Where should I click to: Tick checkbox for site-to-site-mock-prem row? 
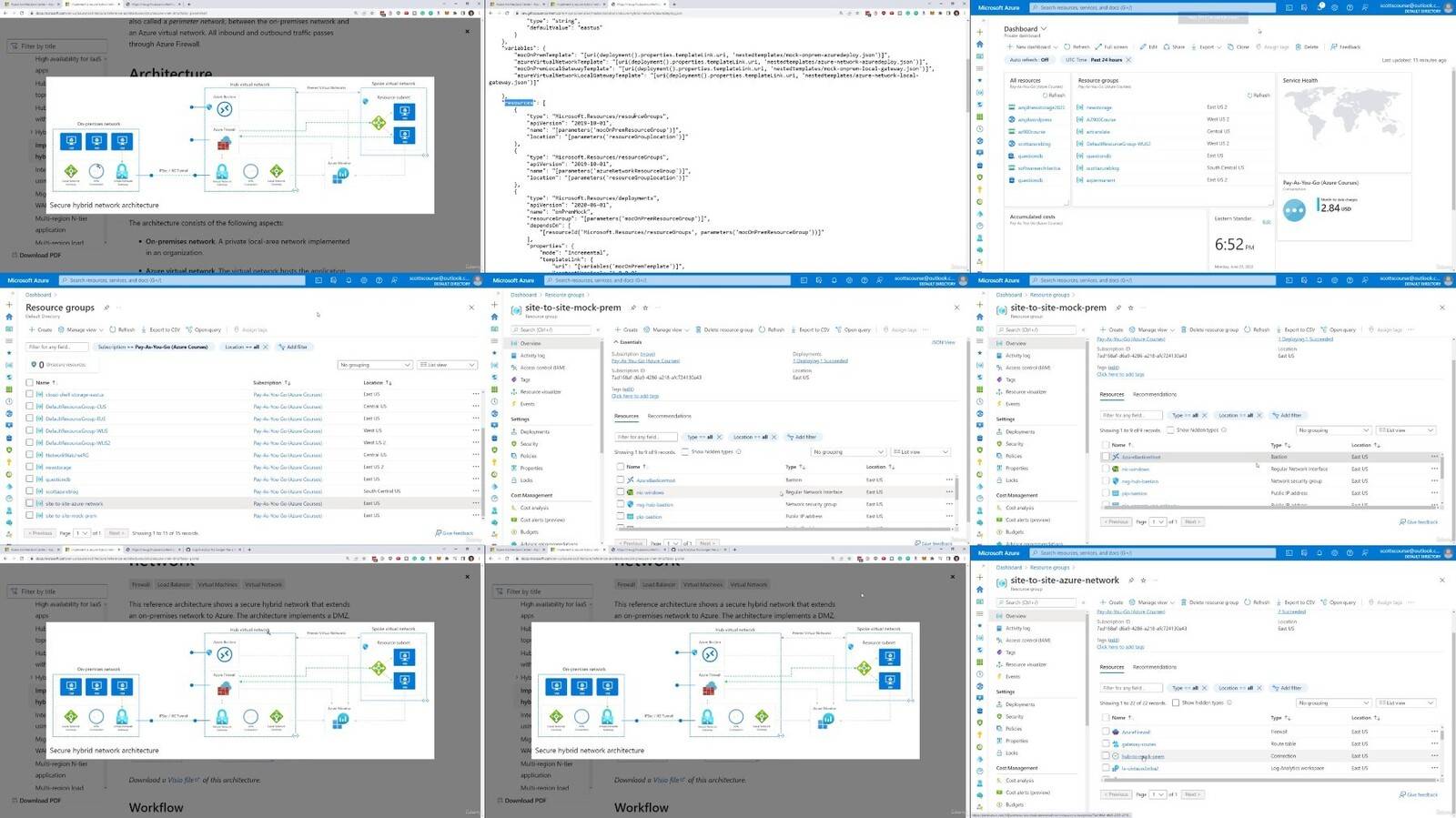[29, 515]
